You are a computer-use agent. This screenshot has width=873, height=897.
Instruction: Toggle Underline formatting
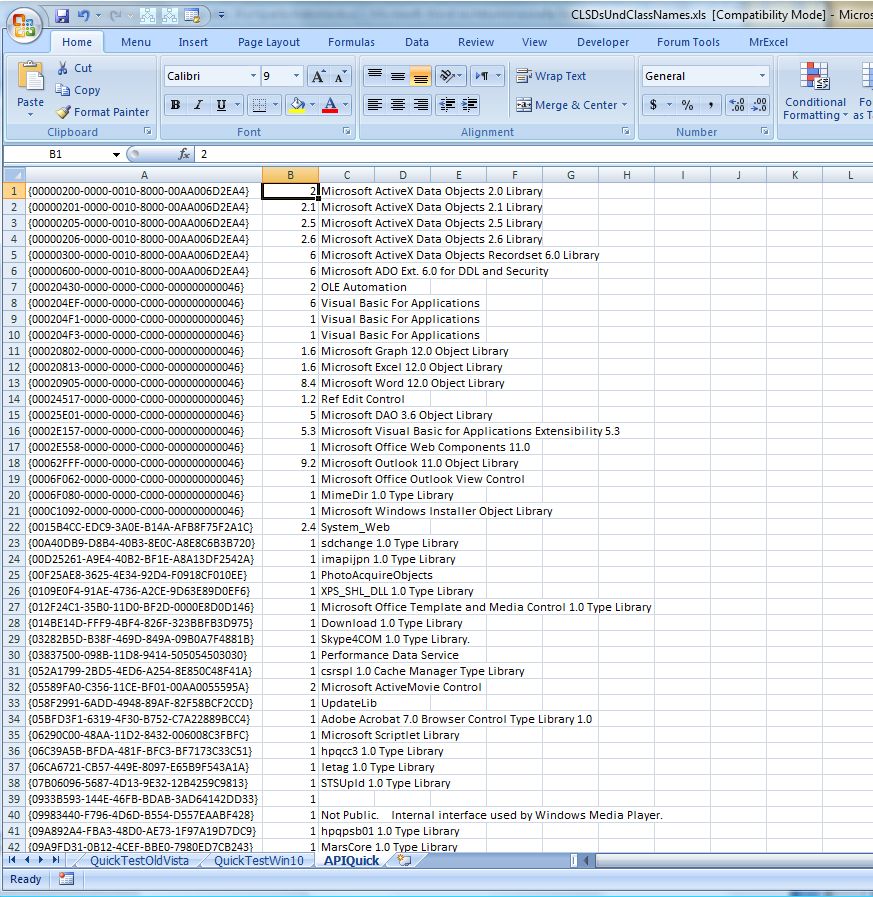221,105
